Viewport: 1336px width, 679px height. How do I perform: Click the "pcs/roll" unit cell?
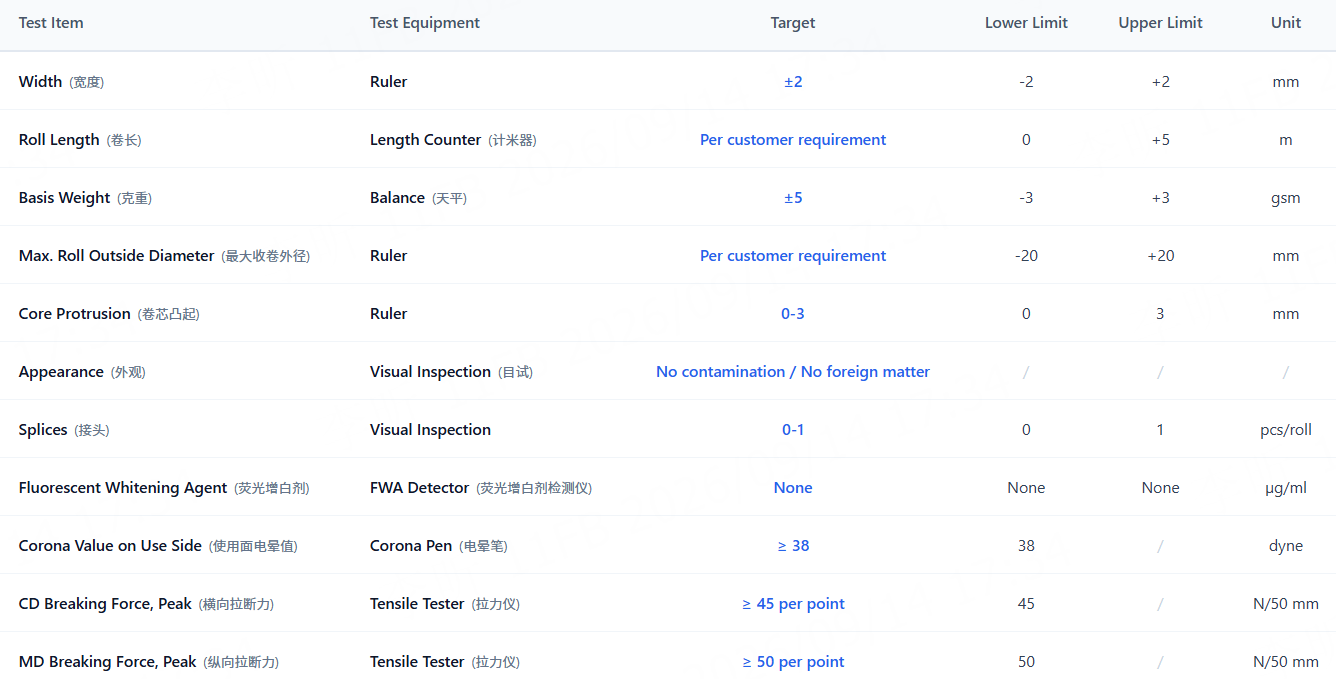(1286, 430)
